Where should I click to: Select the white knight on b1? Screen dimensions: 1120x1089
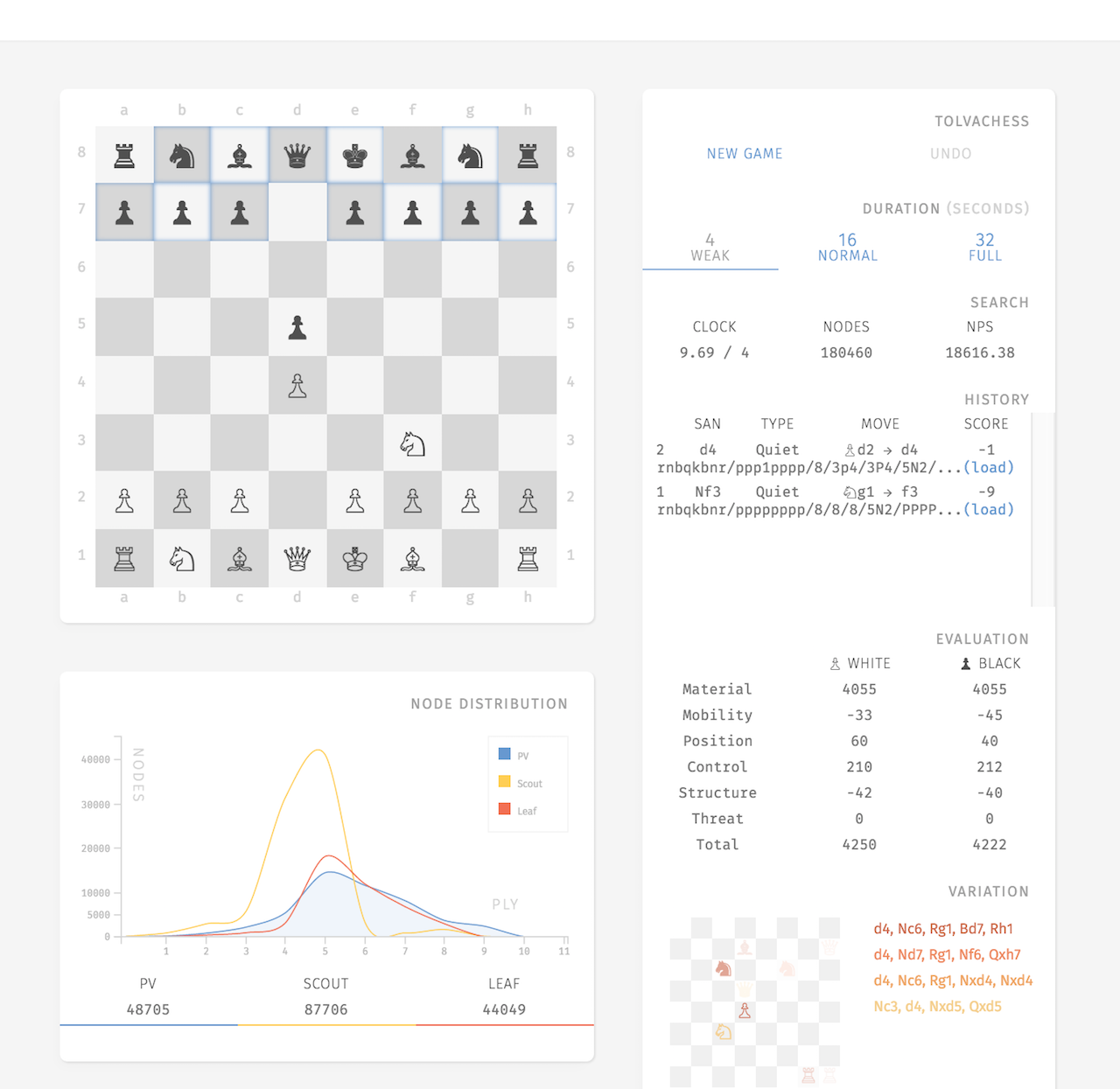(x=182, y=558)
